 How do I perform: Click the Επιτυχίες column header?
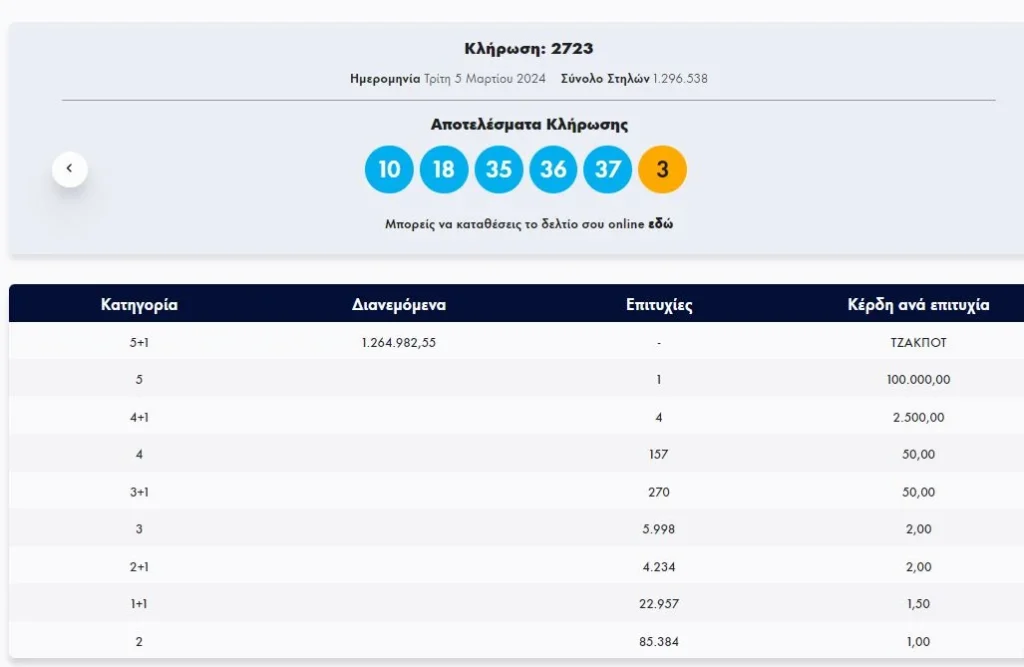click(658, 305)
